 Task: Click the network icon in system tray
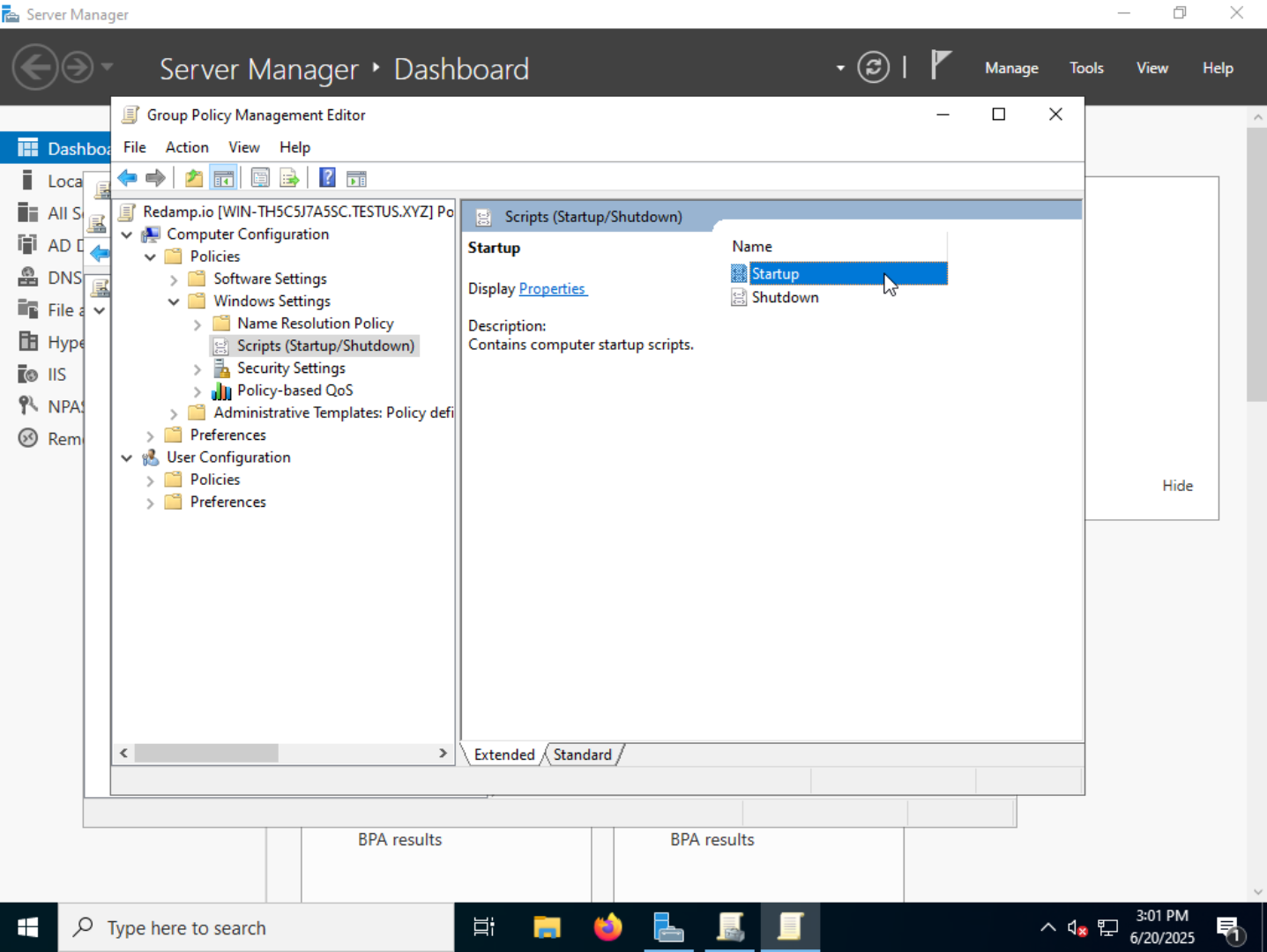click(1107, 927)
